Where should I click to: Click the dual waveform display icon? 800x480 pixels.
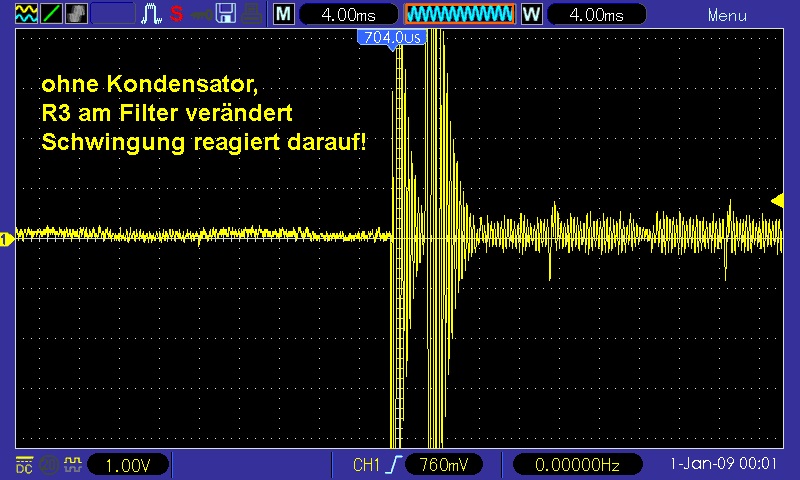pos(26,14)
